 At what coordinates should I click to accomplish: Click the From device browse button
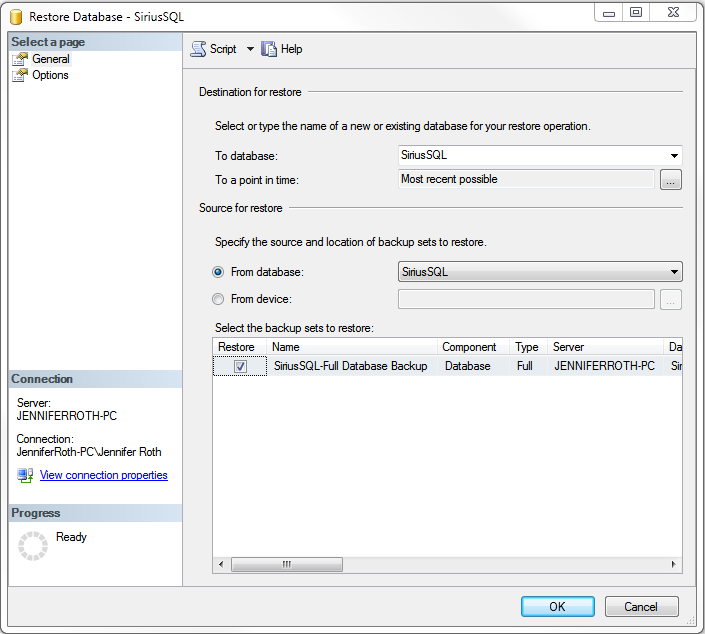pos(670,299)
